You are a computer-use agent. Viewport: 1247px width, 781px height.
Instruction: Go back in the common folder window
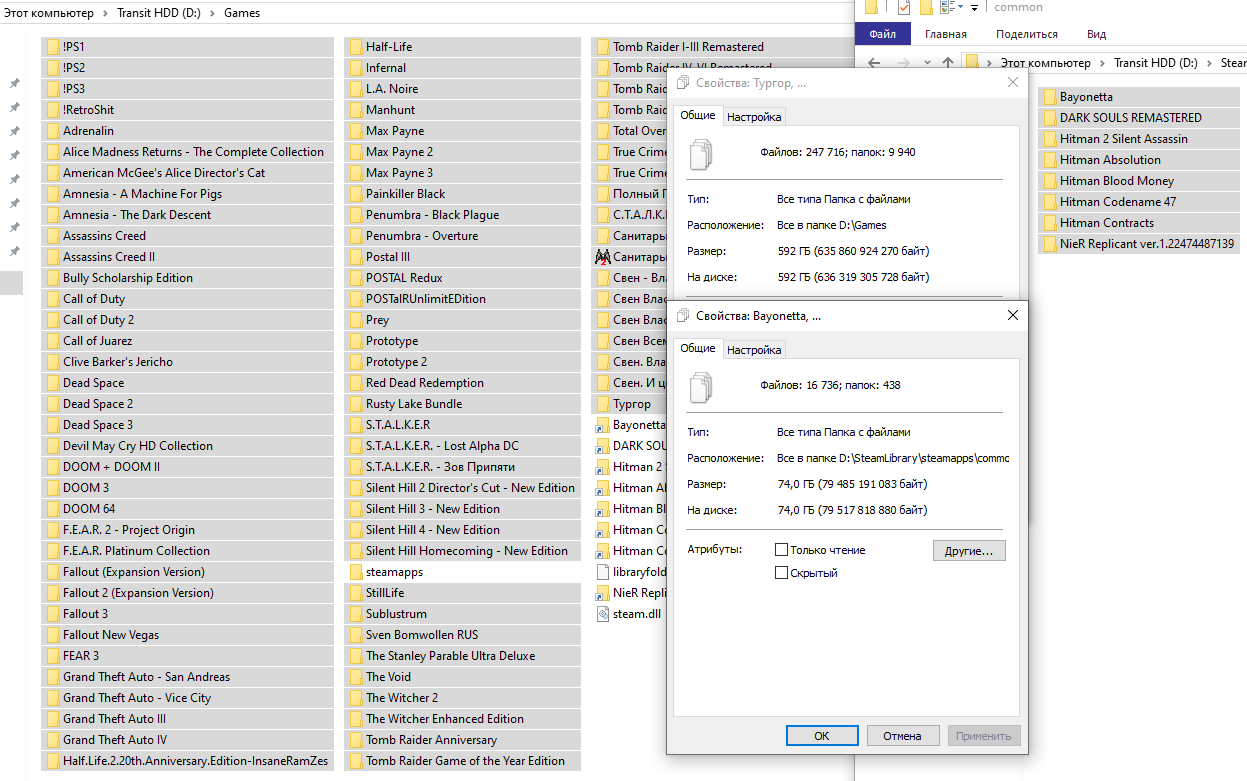click(874, 62)
